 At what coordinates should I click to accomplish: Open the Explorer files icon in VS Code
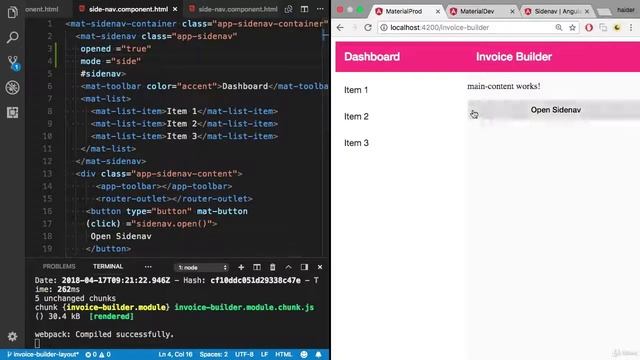point(12,13)
